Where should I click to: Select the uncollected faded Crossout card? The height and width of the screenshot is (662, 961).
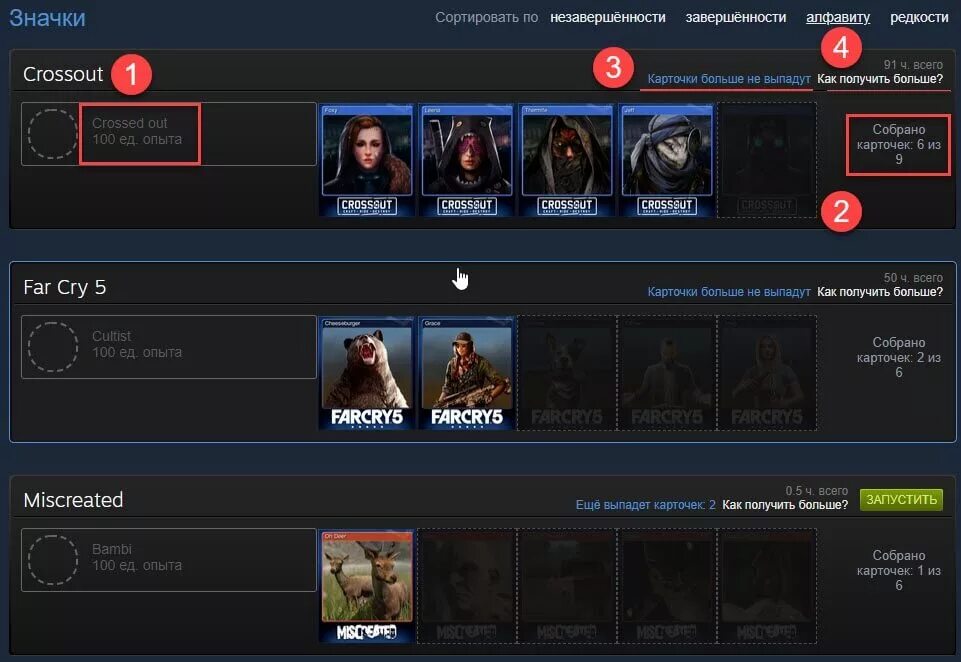[766, 160]
